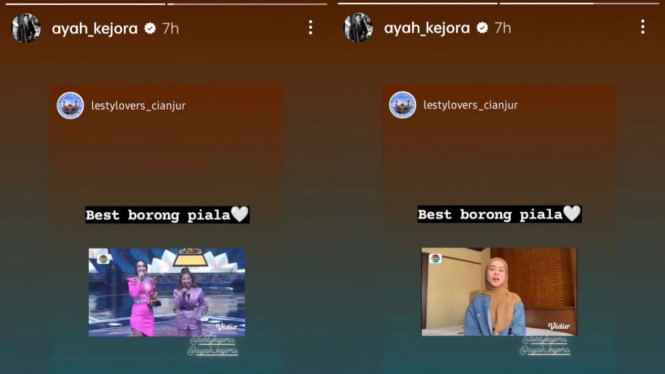Tap verified badge in right story header
Screen dimensions: 665x374
(482, 28)
